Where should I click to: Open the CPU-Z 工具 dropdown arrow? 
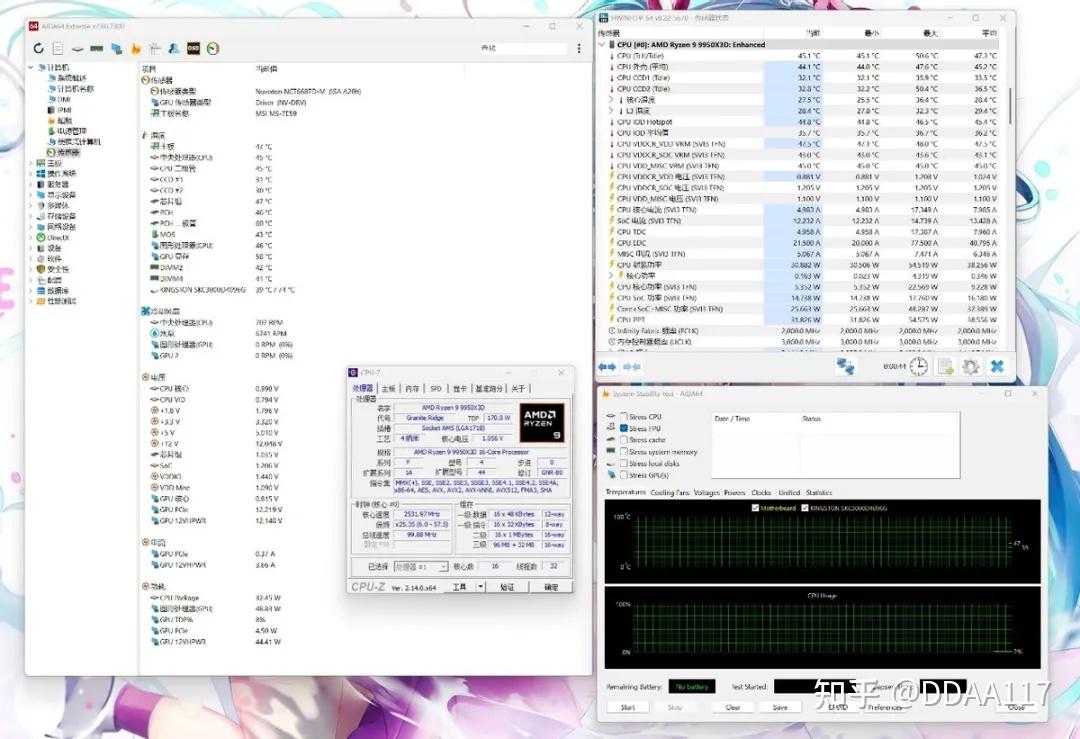pyautogui.click(x=481, y=587)
